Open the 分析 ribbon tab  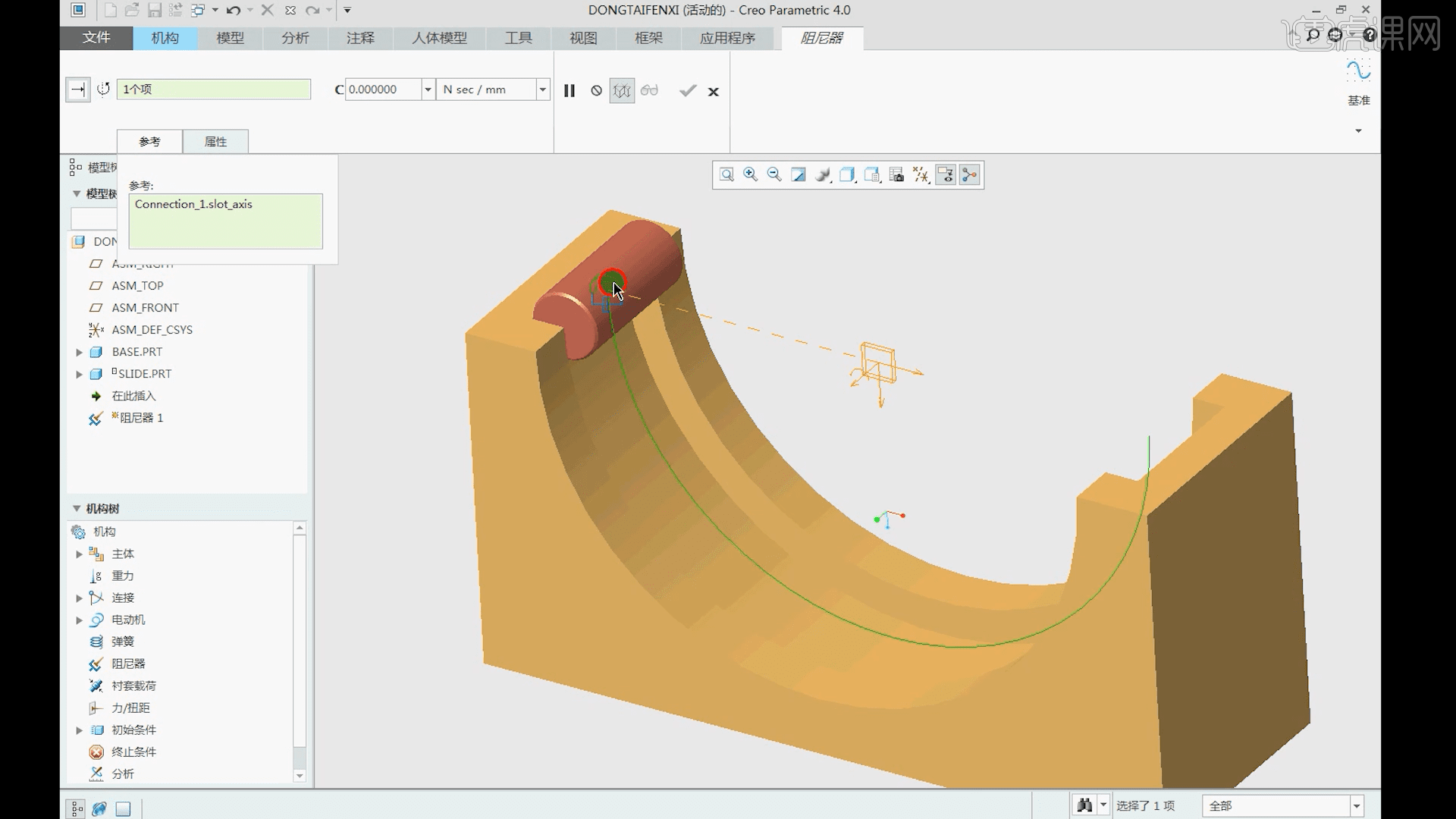point(295,38)
